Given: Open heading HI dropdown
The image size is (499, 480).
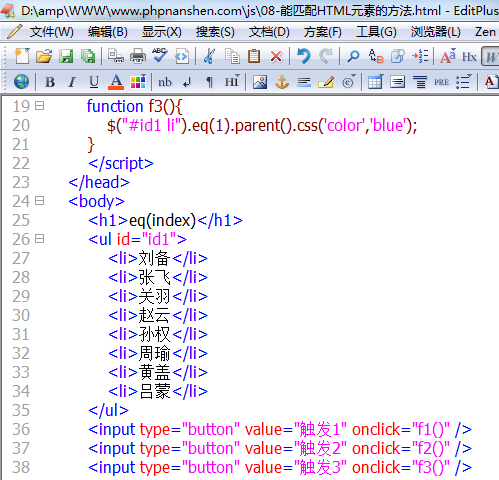Looking at the screenshot, I should pos(232,82).
